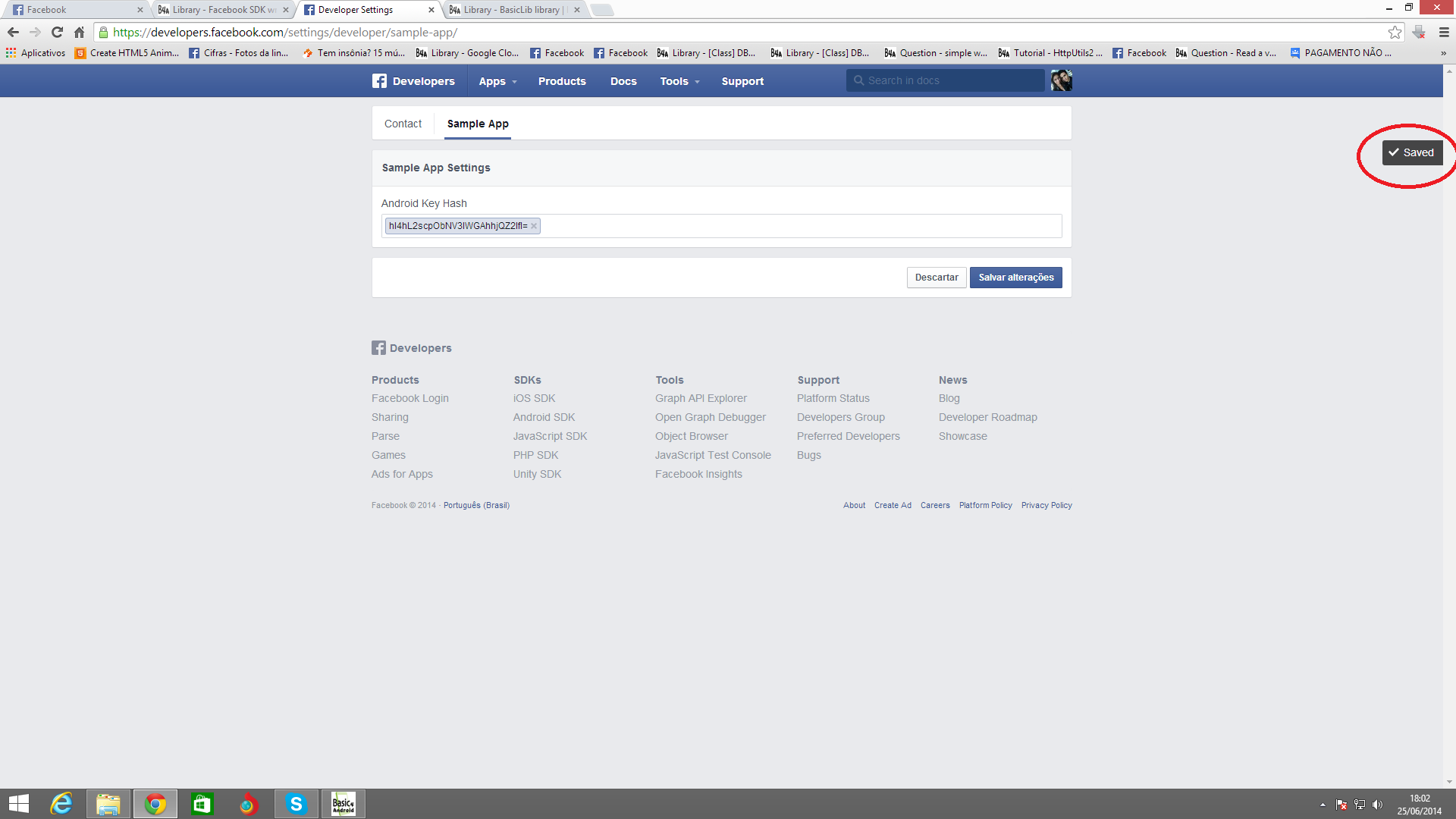Open the Android SDK footer link

(x=544, y=417)
